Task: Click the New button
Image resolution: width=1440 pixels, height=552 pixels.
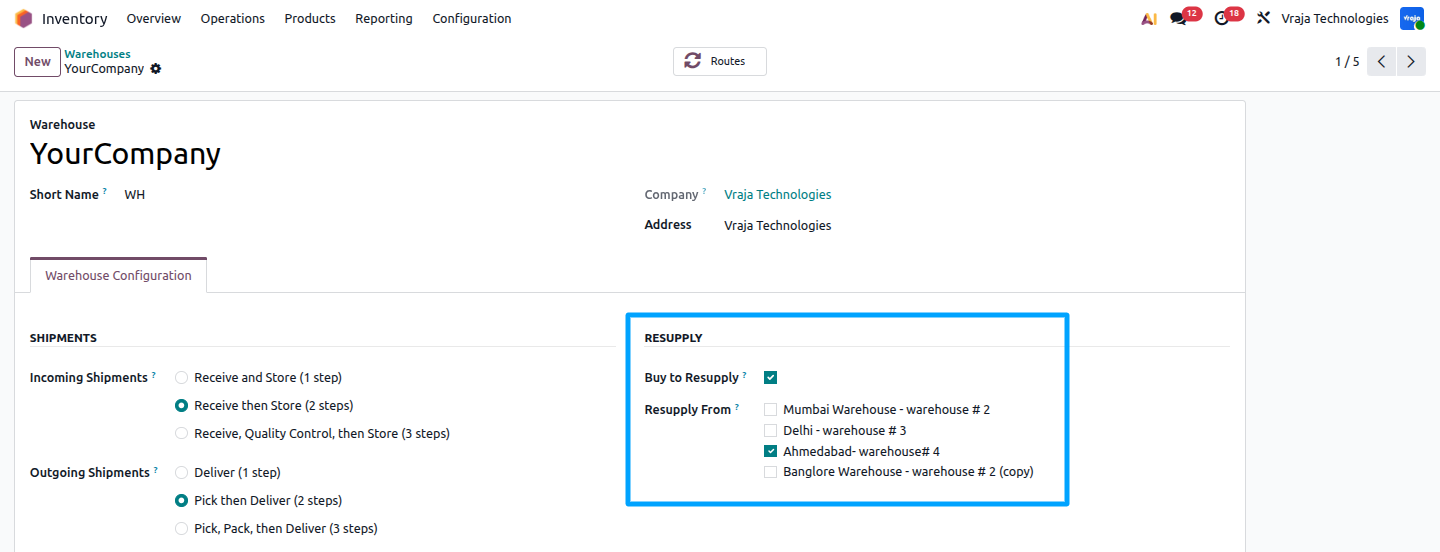Action: tap(38, 62)
